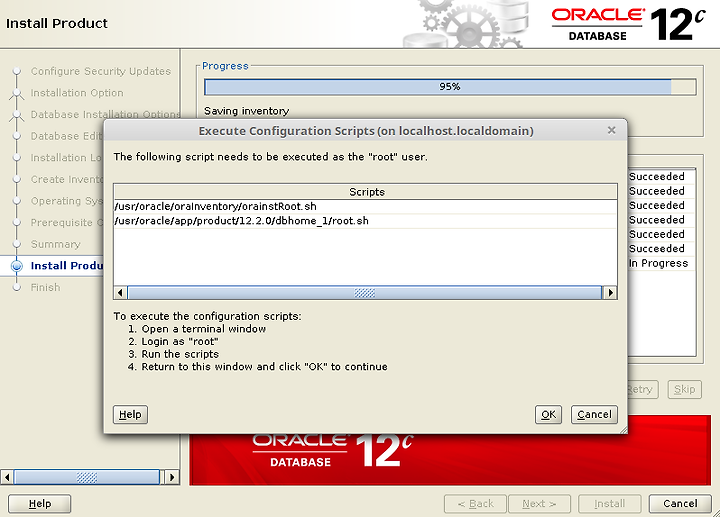Screen dimensions: 720x517
Task: Click the In Progress status entry
Action: point(658,263)
